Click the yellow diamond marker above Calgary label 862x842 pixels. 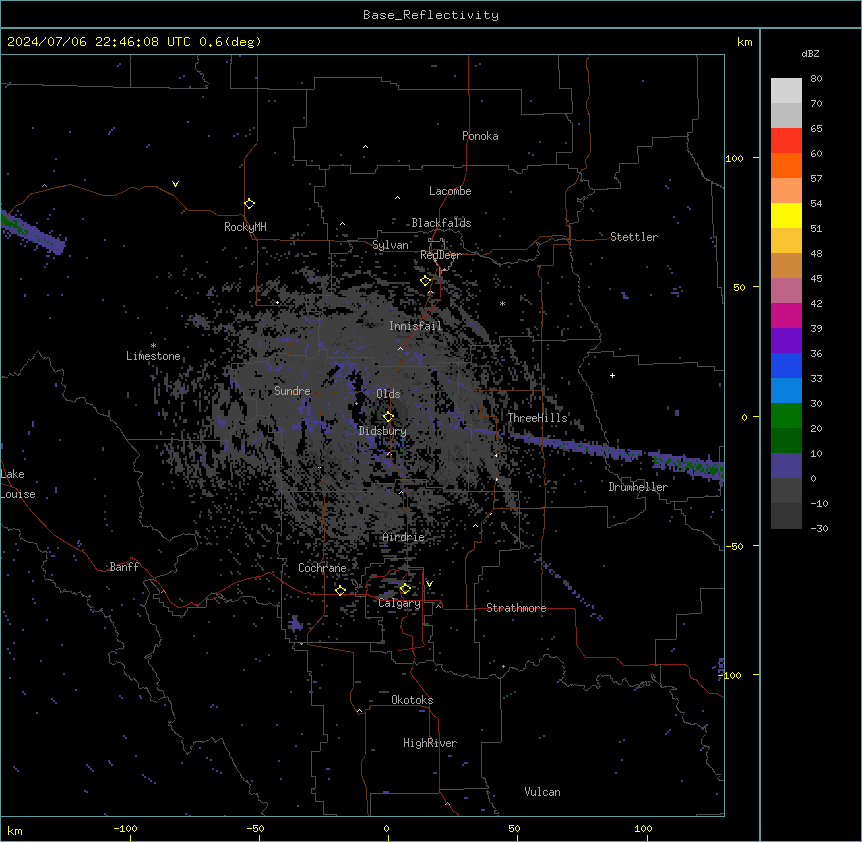click(405, 589)
